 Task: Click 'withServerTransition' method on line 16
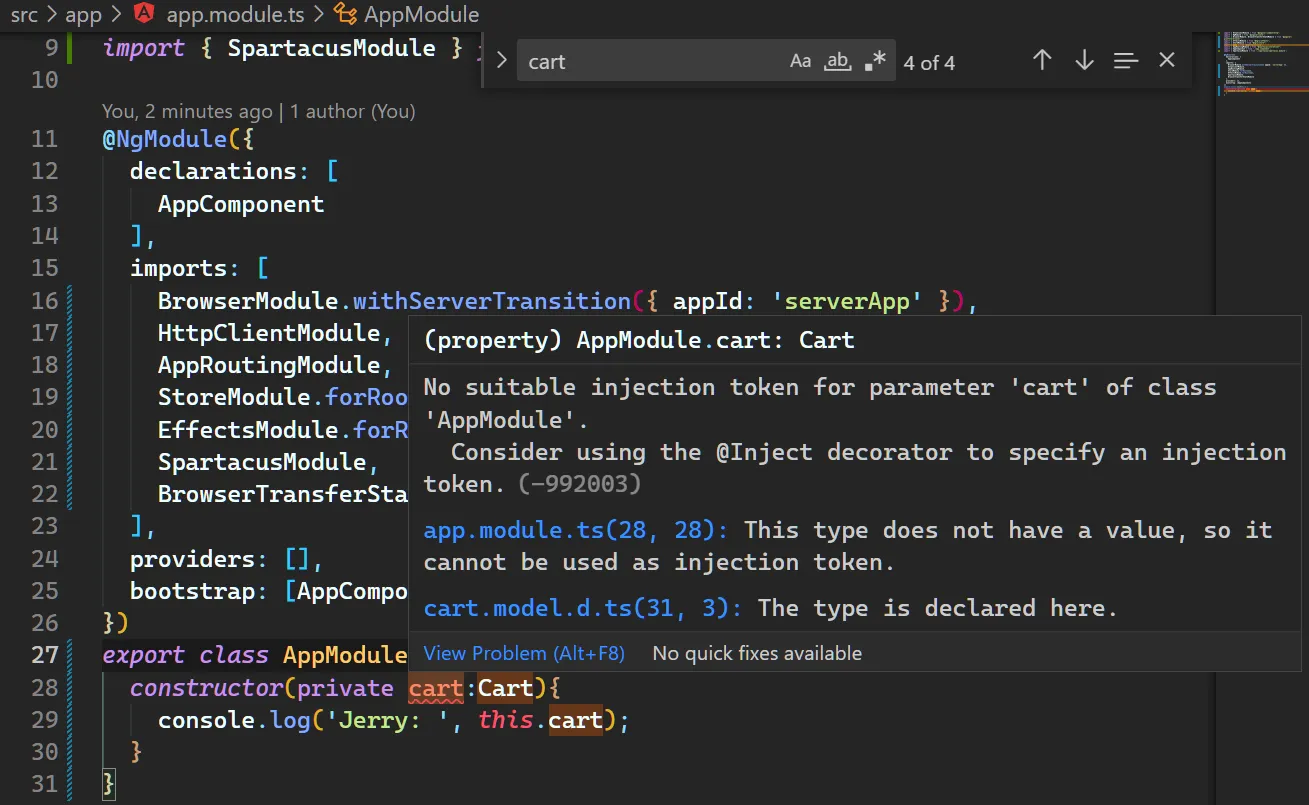click(x=492, y=301)
